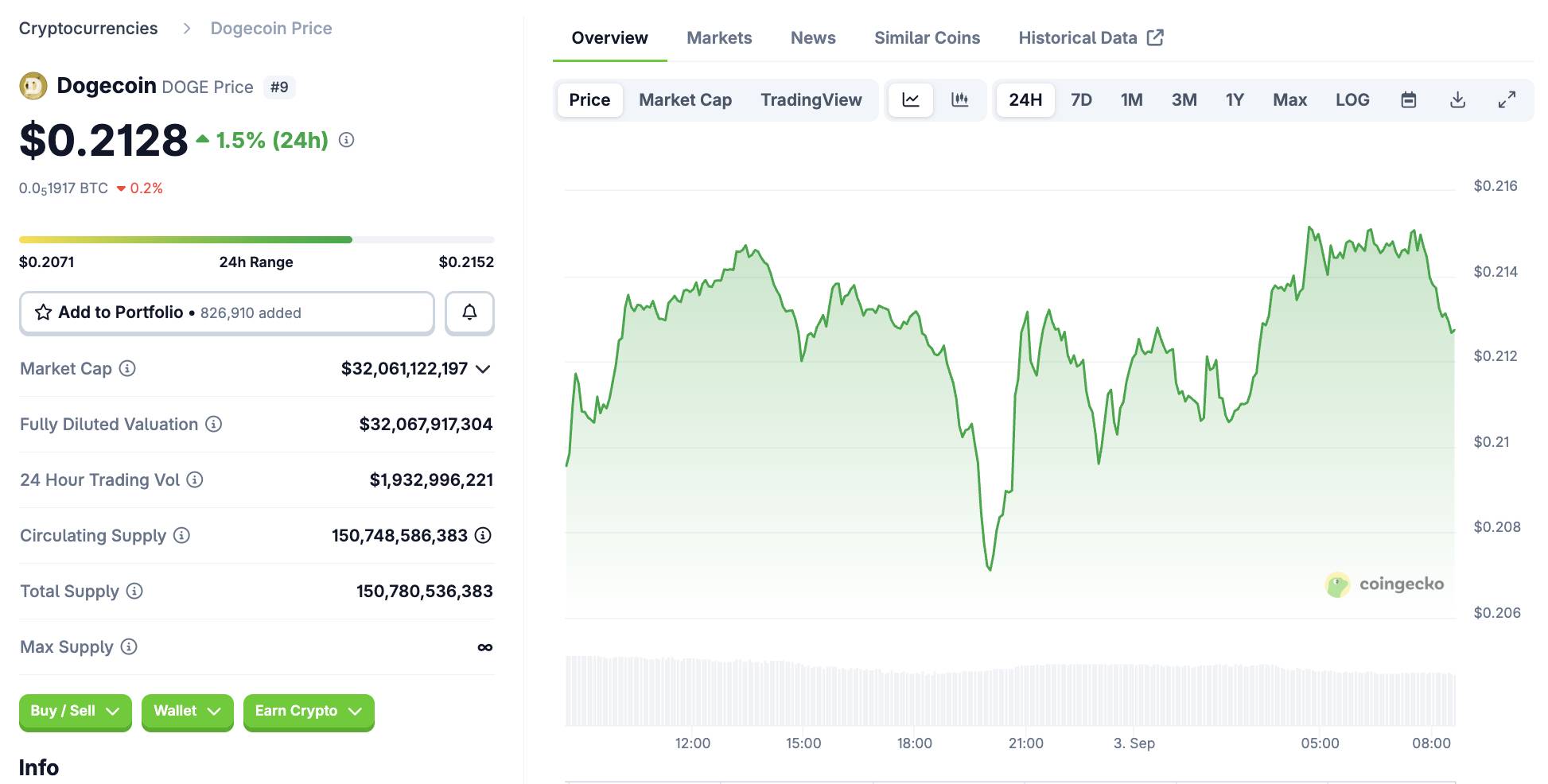The width and height of the screenshot is (1548, 784).
Task: Show Fully Diluted Valuation info icon
Action: pyautogui.click(x=213, y=424)
